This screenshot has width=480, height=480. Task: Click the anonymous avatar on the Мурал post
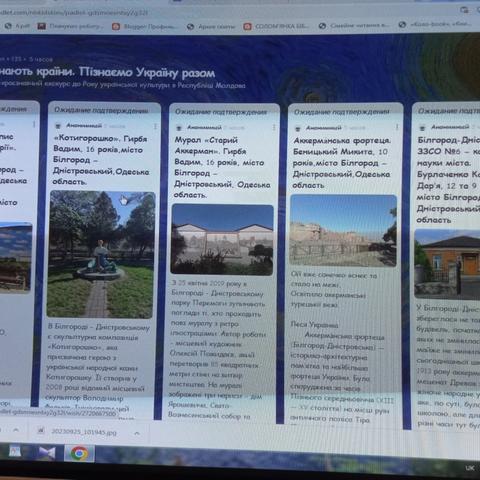(x=179, y=127)
